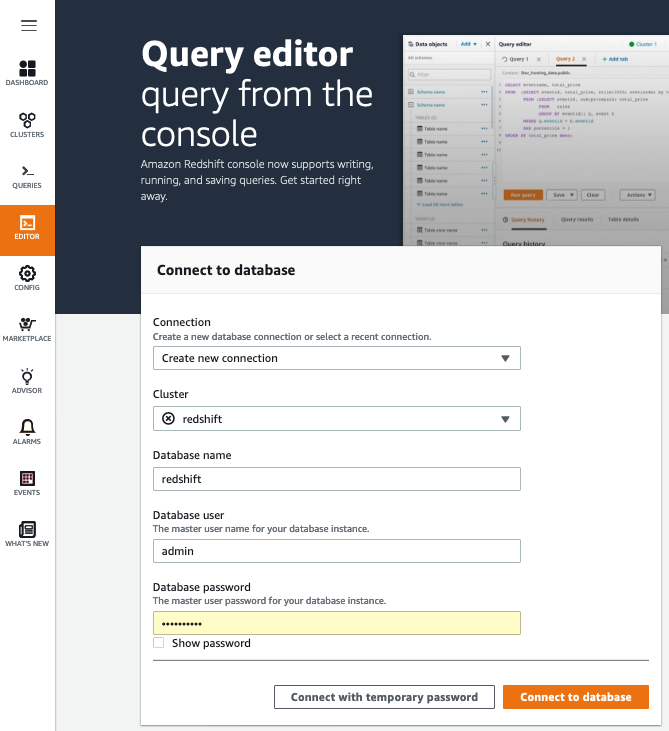Select the Editor sidebar item
669x731 pixels.
28,228
